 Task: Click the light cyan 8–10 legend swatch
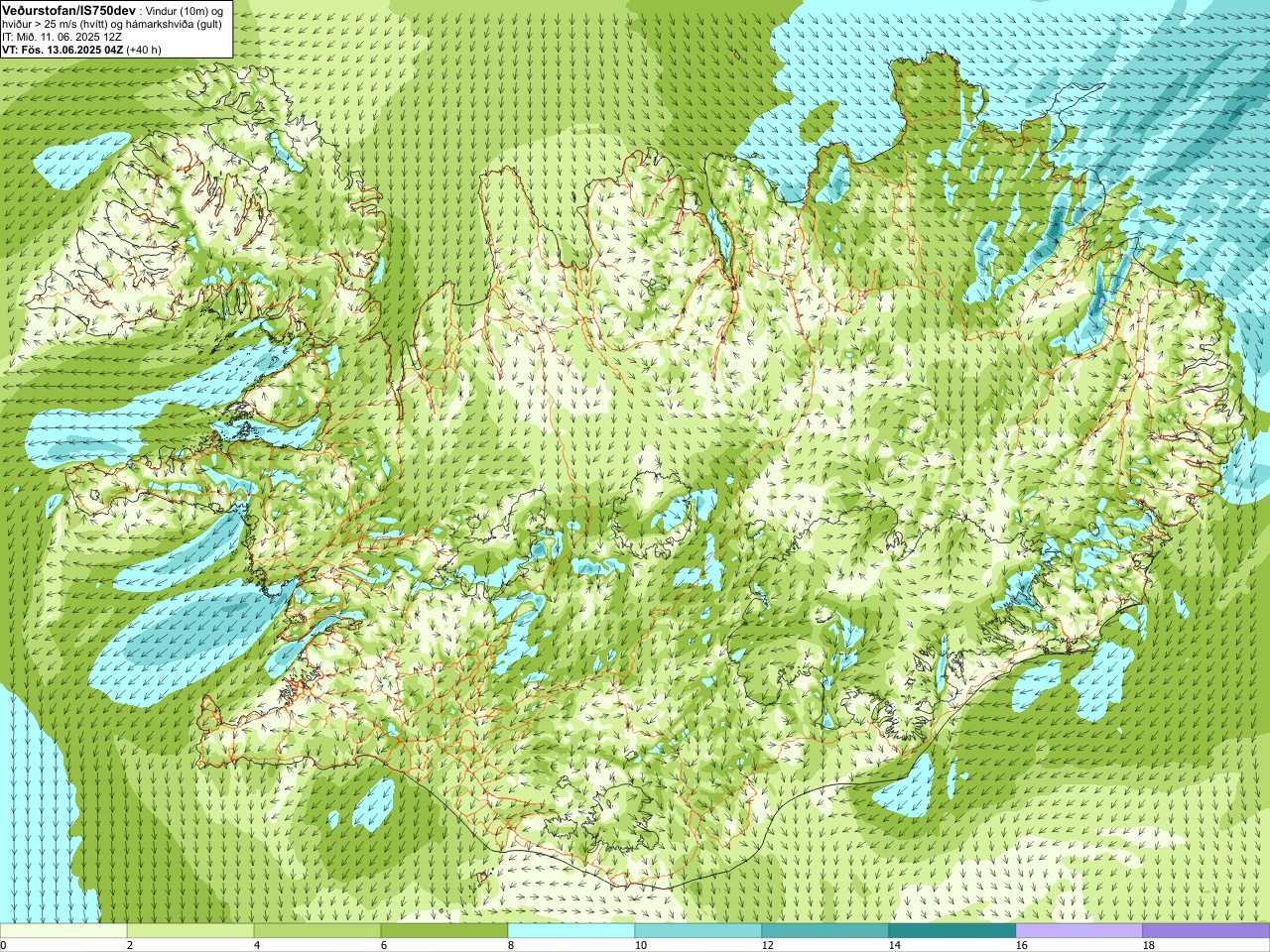tap(571, 931)
